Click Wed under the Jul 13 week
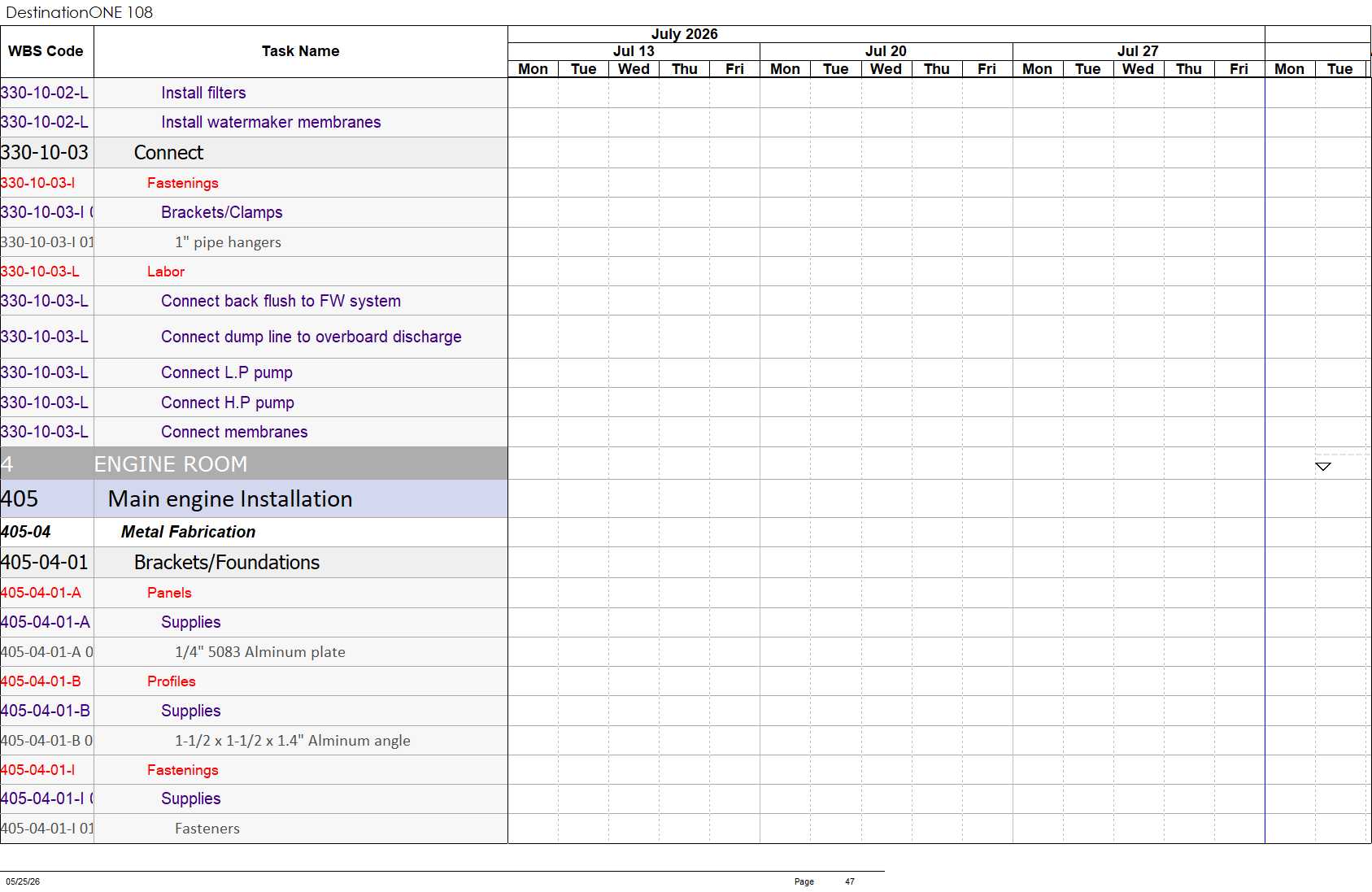Viewport: 1372px width, 892px height. coord(634,69)
